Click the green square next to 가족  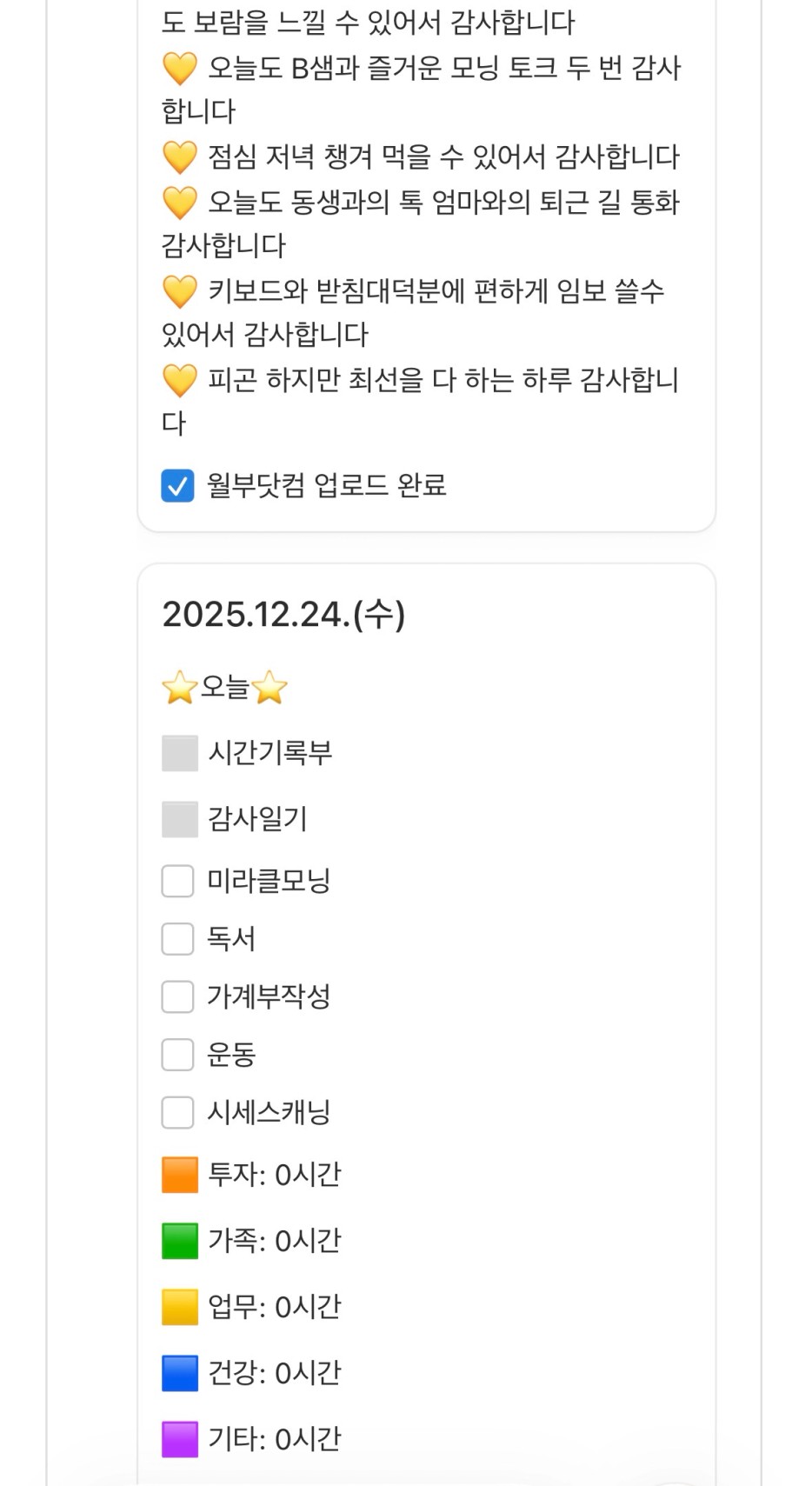[180, 1241]
